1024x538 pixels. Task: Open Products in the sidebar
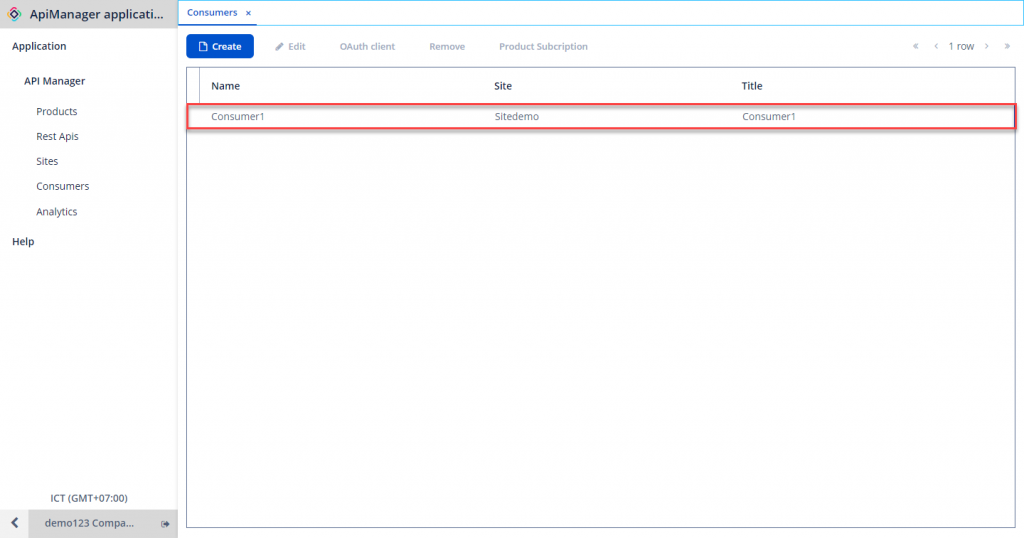pyautogui.click(x=57, y=111)
